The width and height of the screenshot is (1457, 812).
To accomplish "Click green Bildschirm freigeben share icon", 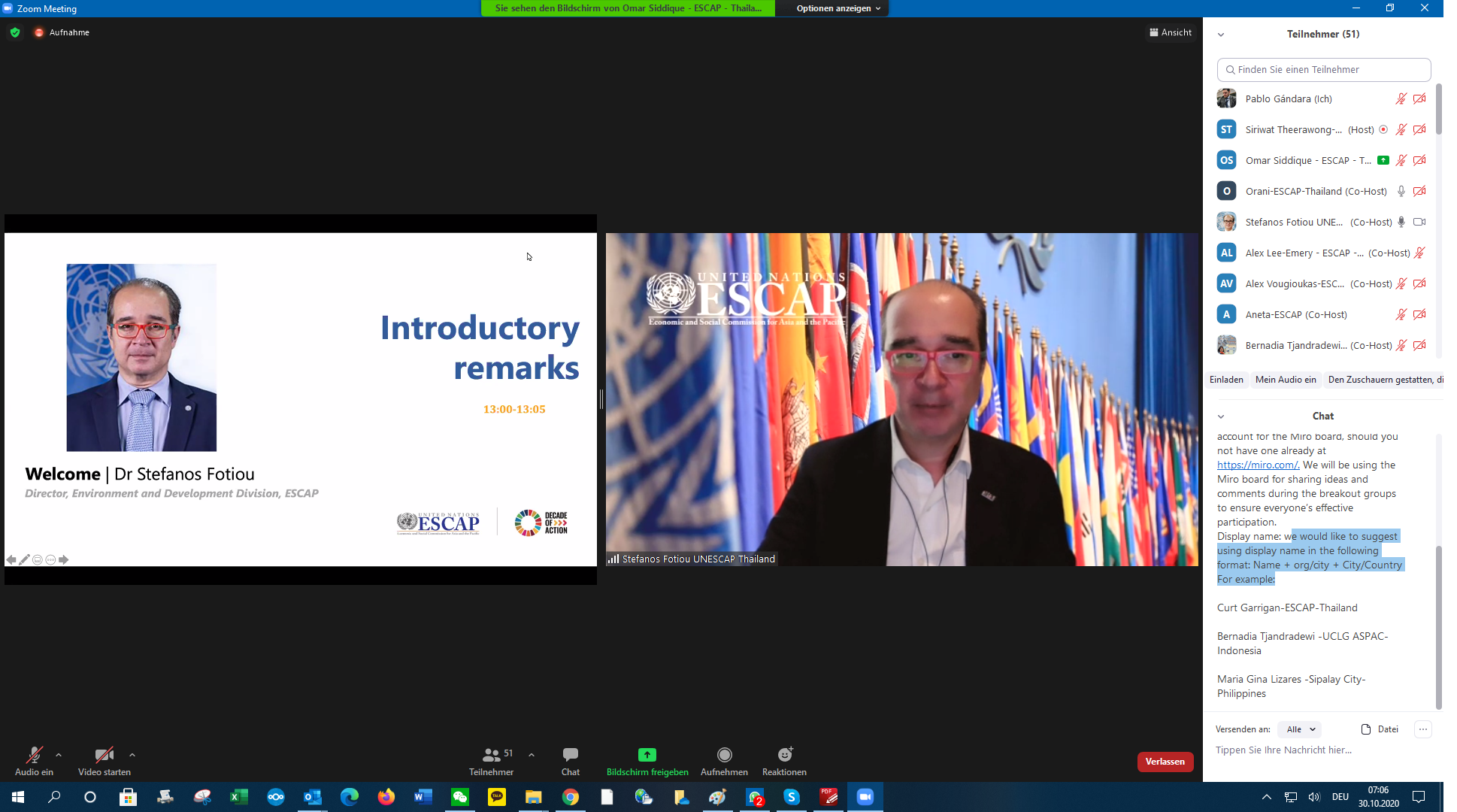I will pyautogui.click(x=647, y=755).
